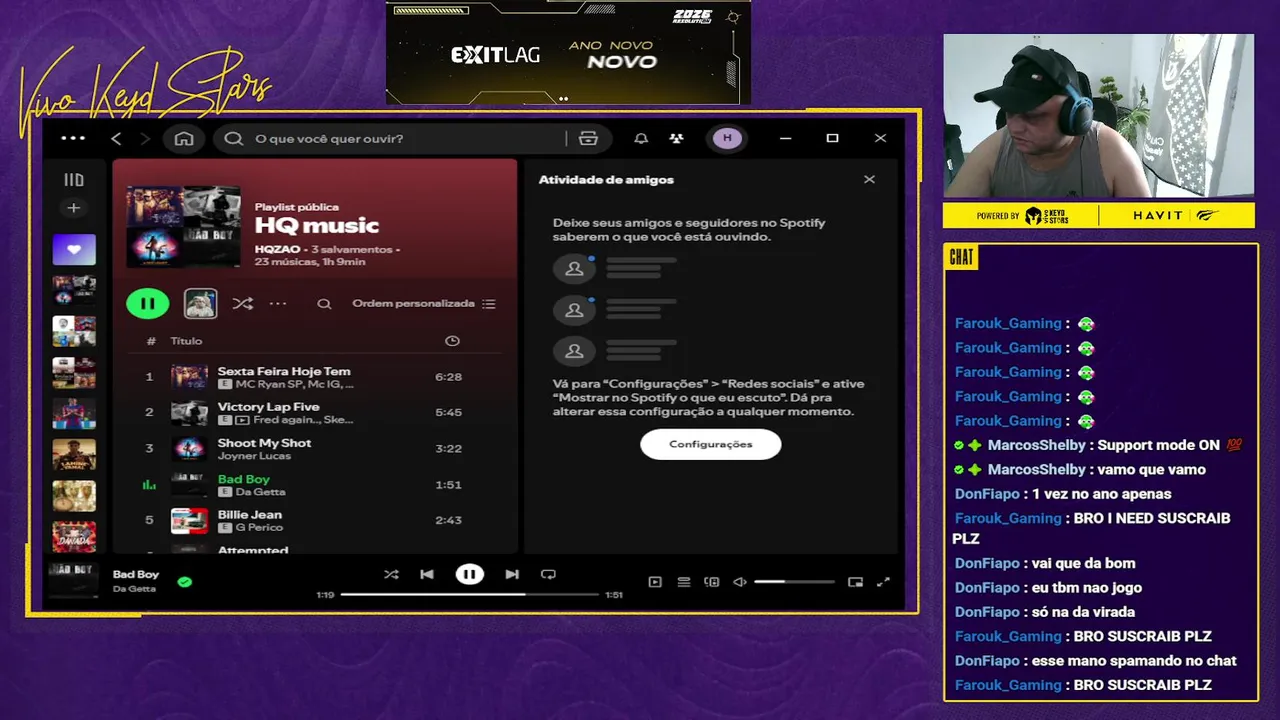The width and height of the screenshot is (1280, 720).
Task: Open the HQ music playlist cover image
Action: point(184,226)
